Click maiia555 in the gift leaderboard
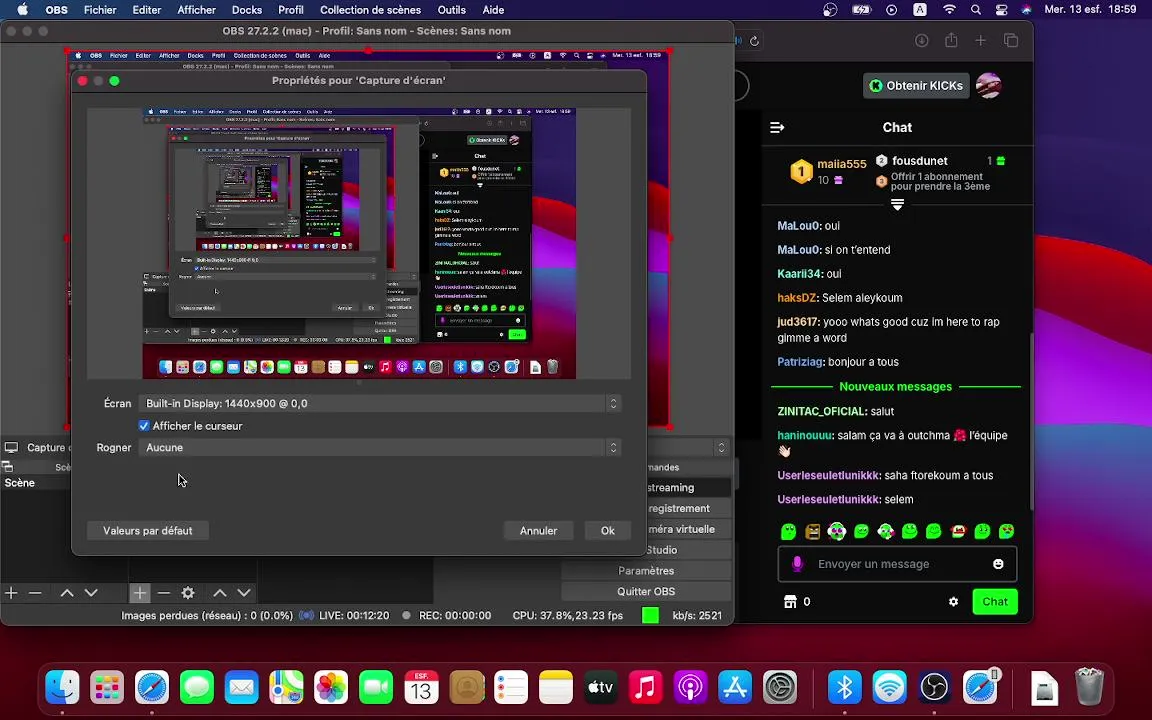 [x=841, y=164]
